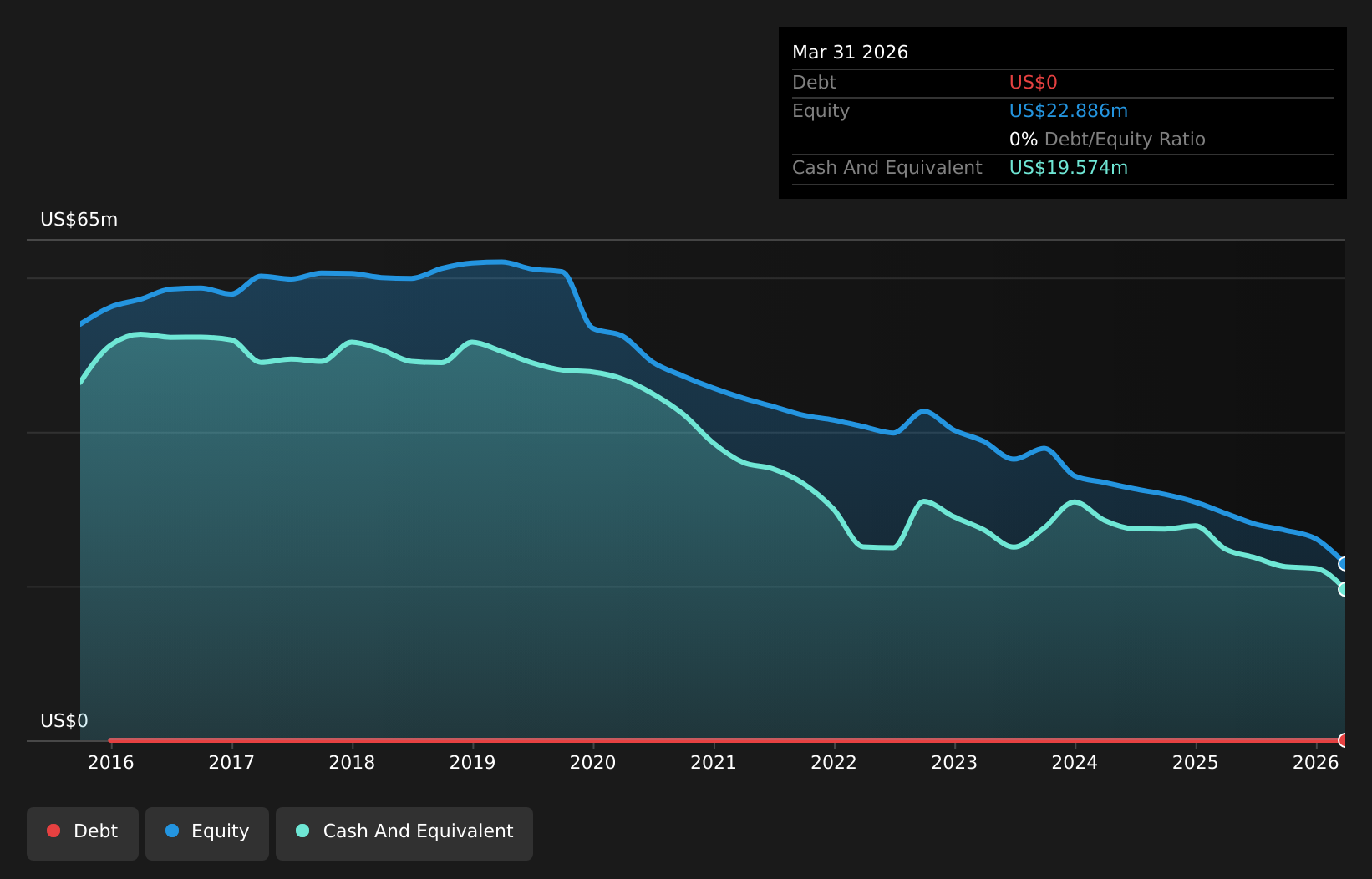This screenshot has height=879, width=1372.
Task: Click the 2020 x-axis label
Action: pos(593,763)
